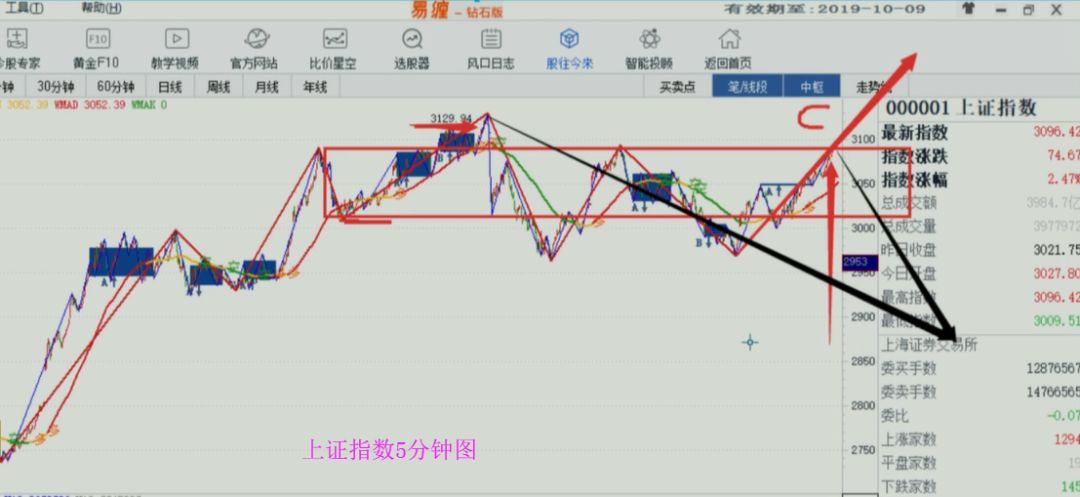Select 日线 daily chart tab
The height and width of the screenshot is (497, 1080).
[170, 87]
